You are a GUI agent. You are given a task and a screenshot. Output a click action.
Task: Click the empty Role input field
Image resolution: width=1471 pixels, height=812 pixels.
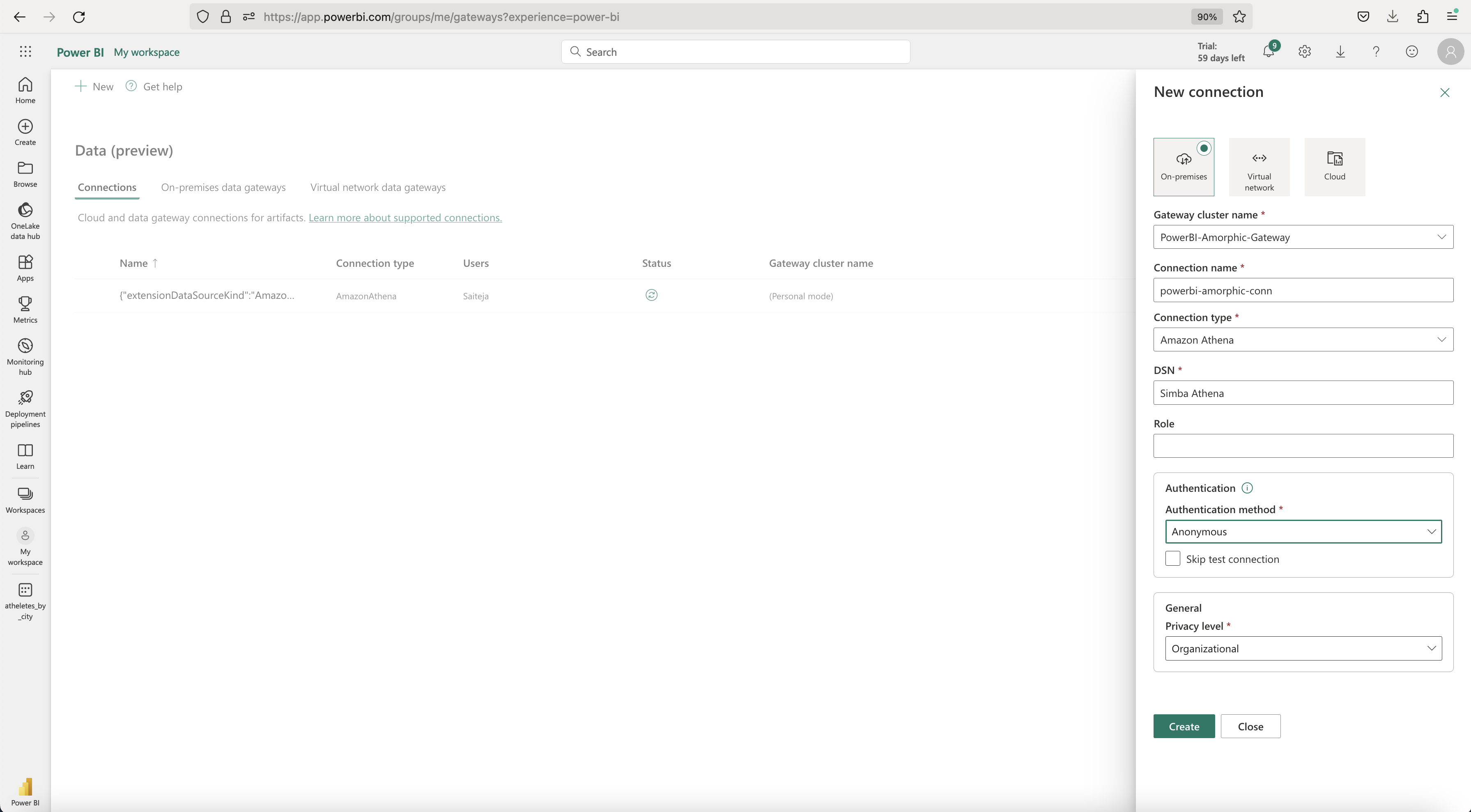click(1303, 446)
